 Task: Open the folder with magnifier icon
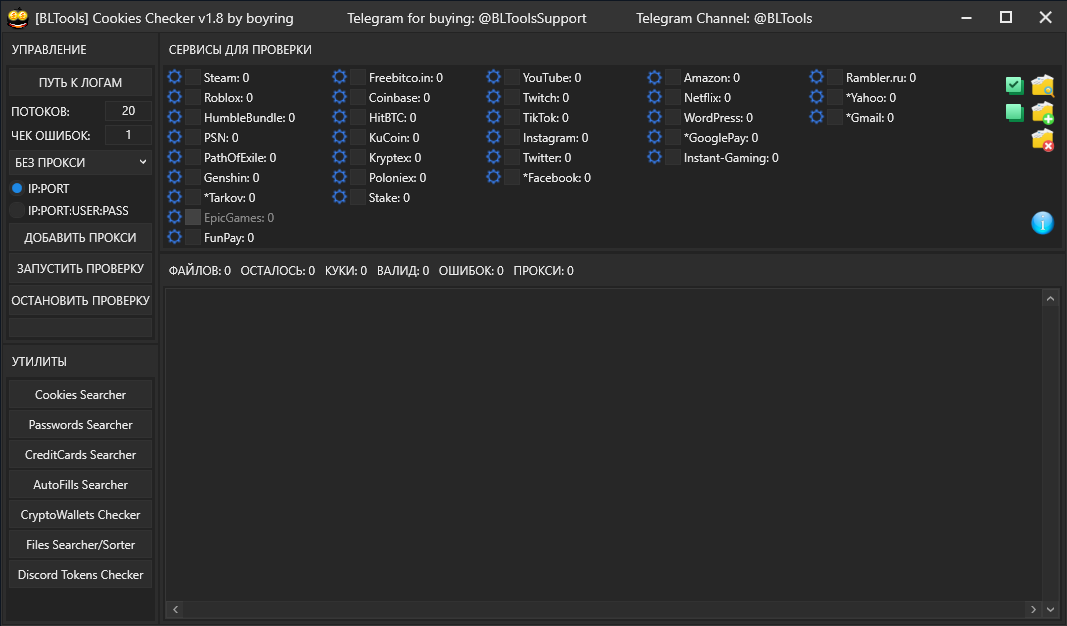1042,86
